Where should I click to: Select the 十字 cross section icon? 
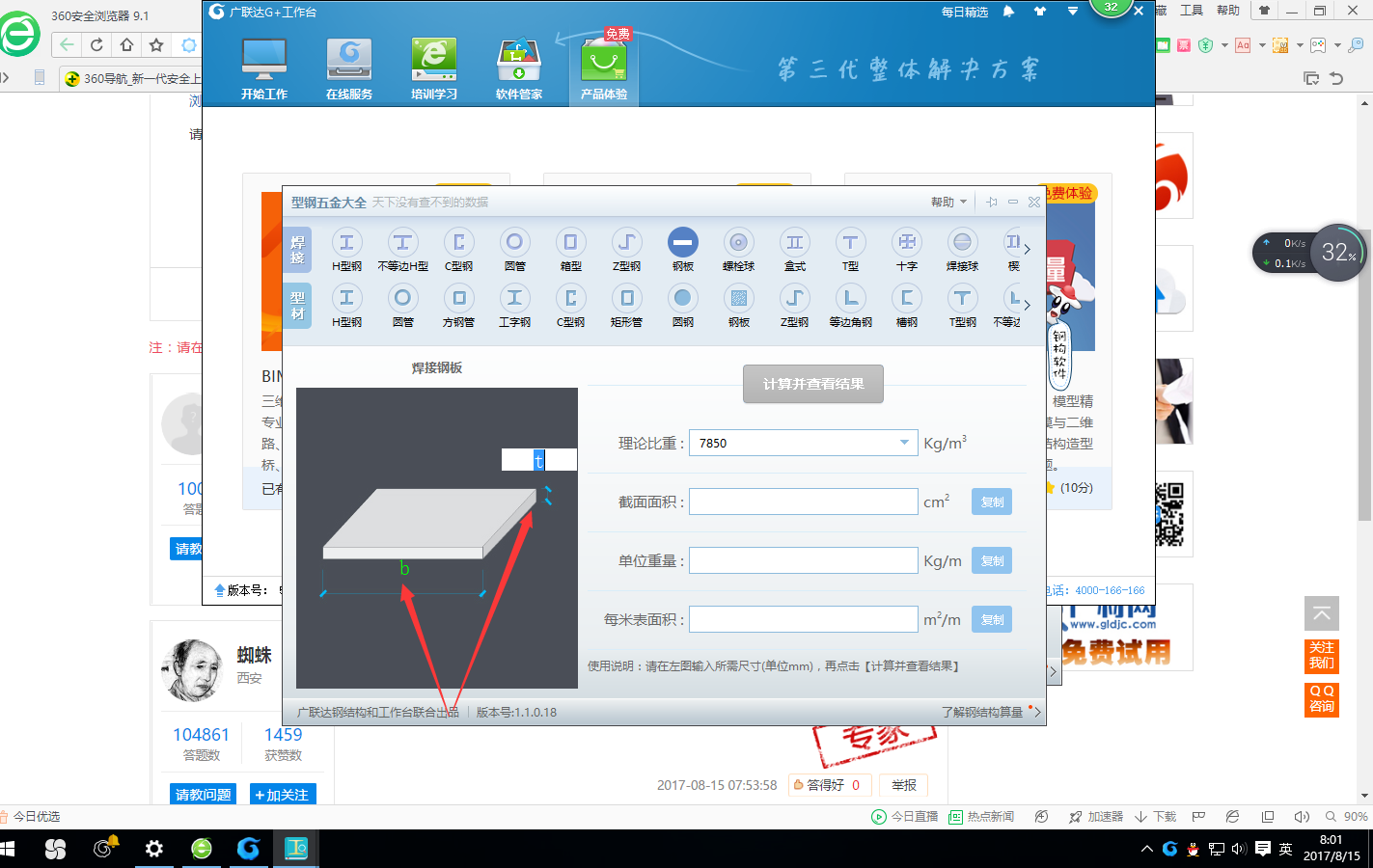(x=906, y=250)
